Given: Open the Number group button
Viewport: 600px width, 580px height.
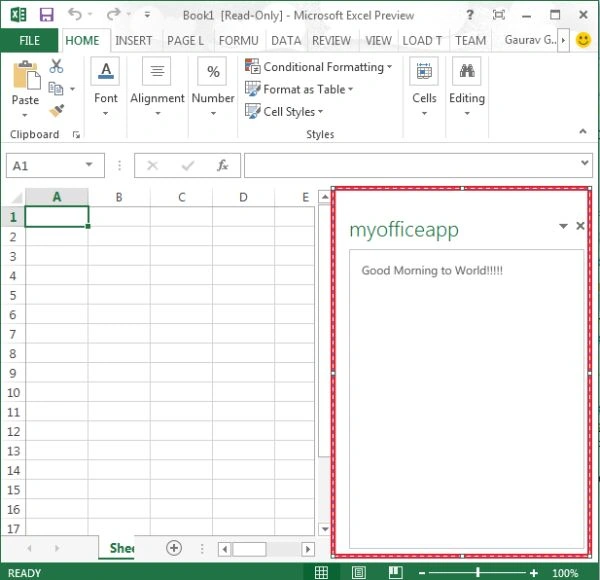Looking at the screenshot, I should tap(213, 86).
